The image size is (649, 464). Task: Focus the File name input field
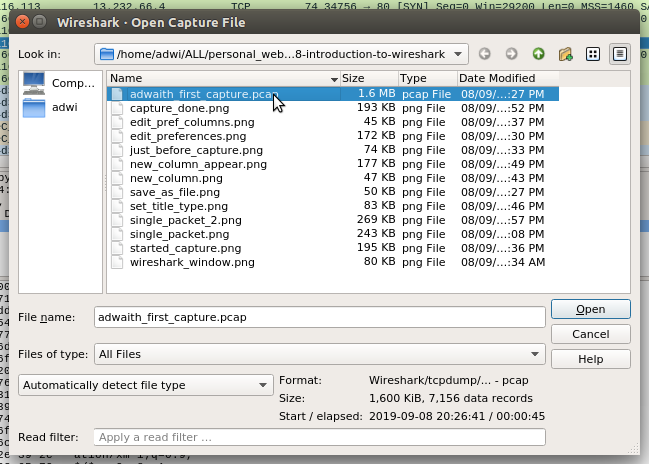320,317
